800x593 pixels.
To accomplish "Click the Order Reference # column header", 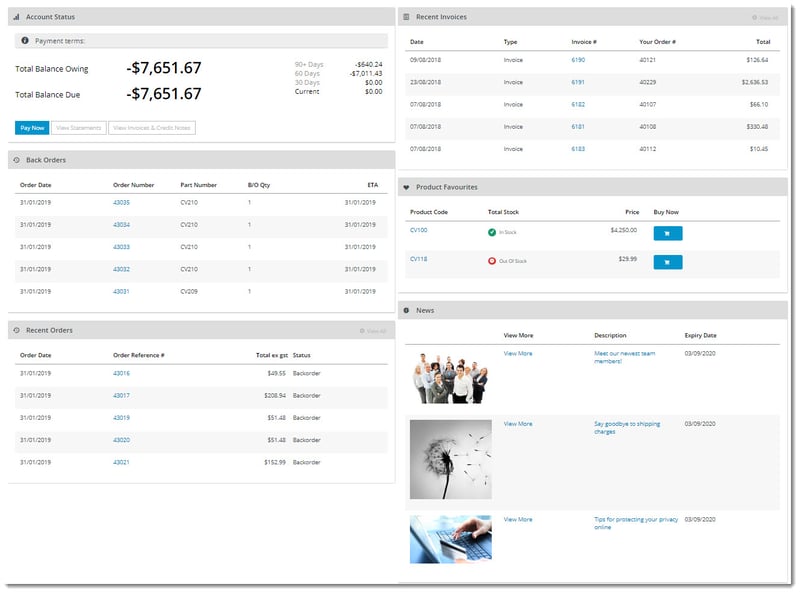I will click(x=139, y=355).
